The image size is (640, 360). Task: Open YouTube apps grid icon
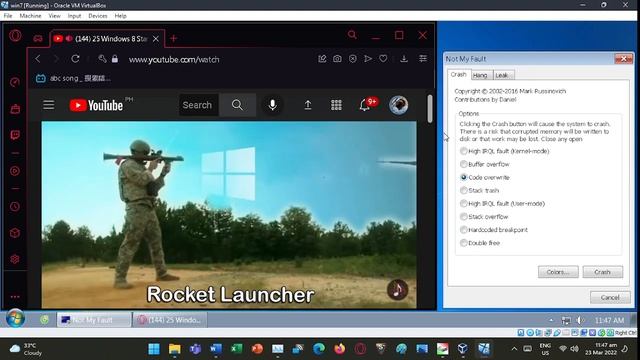click(336, 105)
